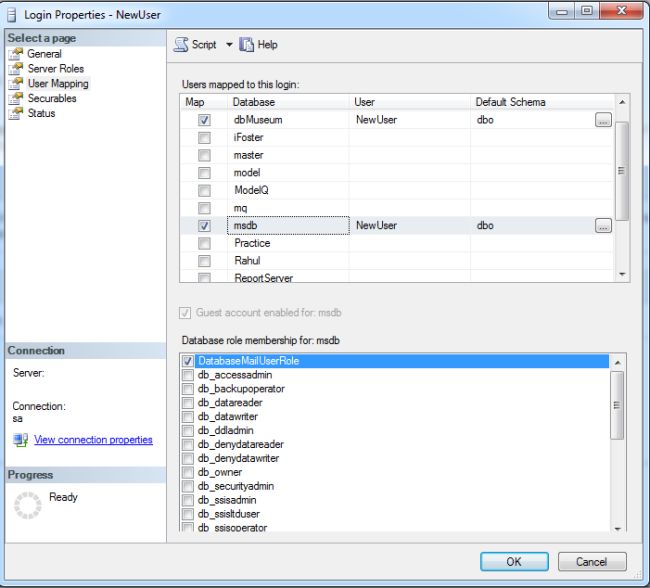Select the dbMuseum database cell
The image size is (650, 588).
point(288,120)
